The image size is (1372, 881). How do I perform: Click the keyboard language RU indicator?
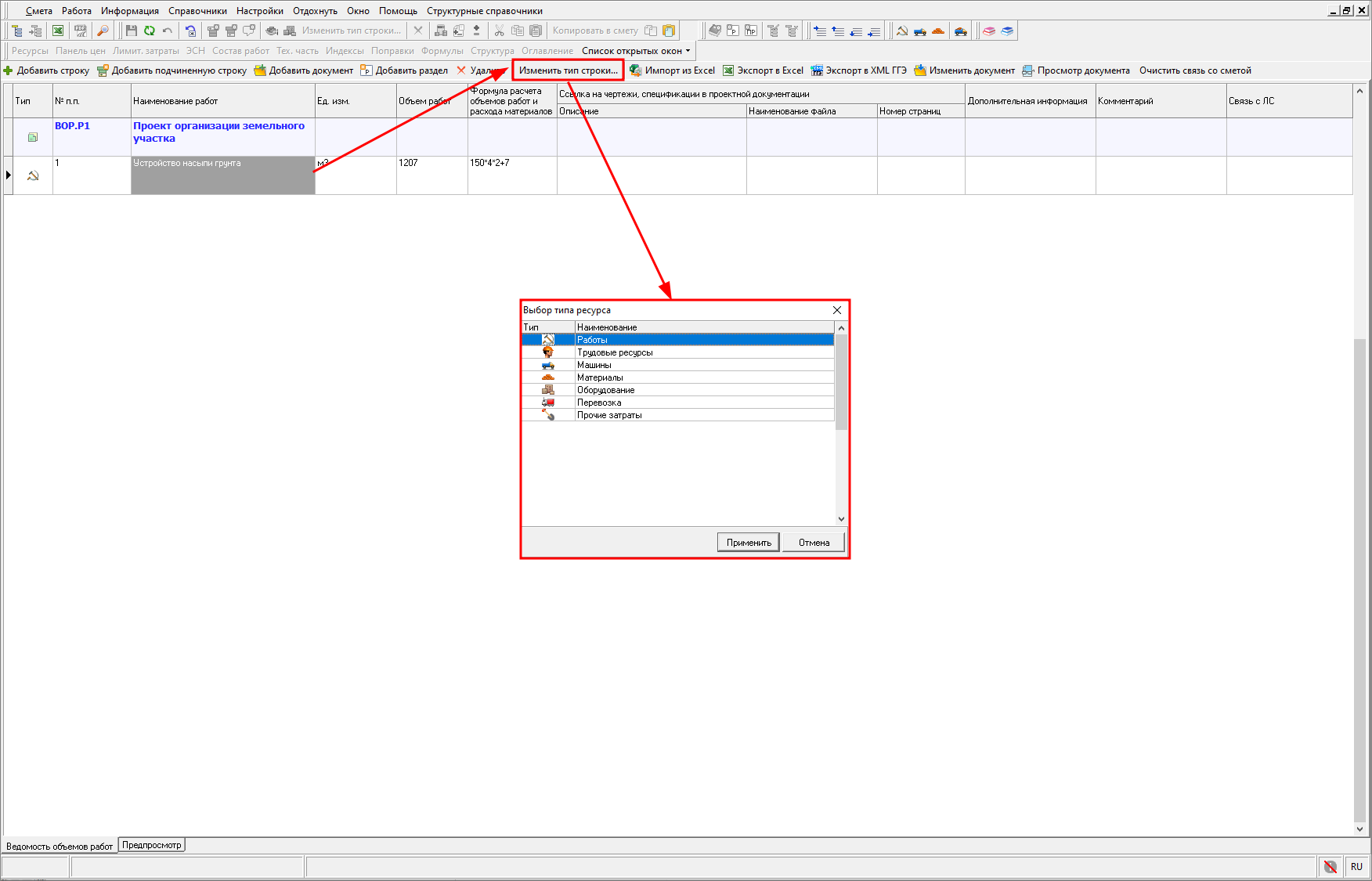point(1356,866)
